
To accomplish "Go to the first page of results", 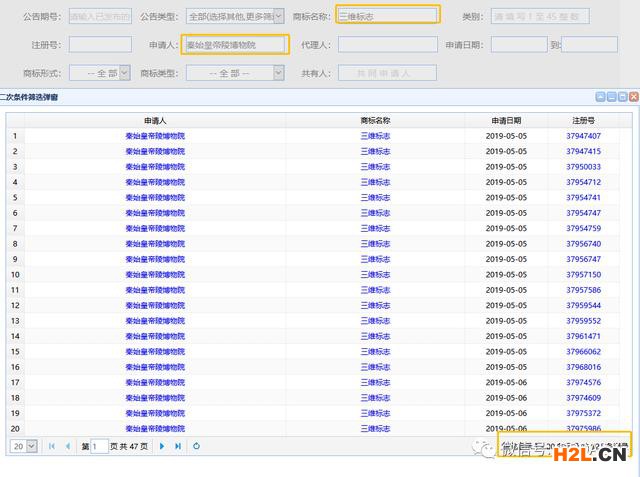I will coord(52,446).
